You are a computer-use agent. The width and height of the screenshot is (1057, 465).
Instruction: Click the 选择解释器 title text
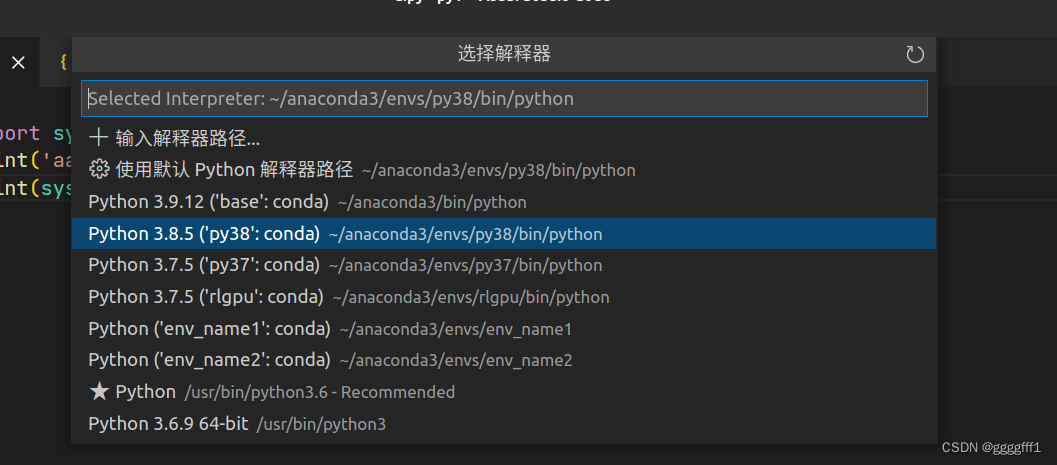click(x=504, y=54)
